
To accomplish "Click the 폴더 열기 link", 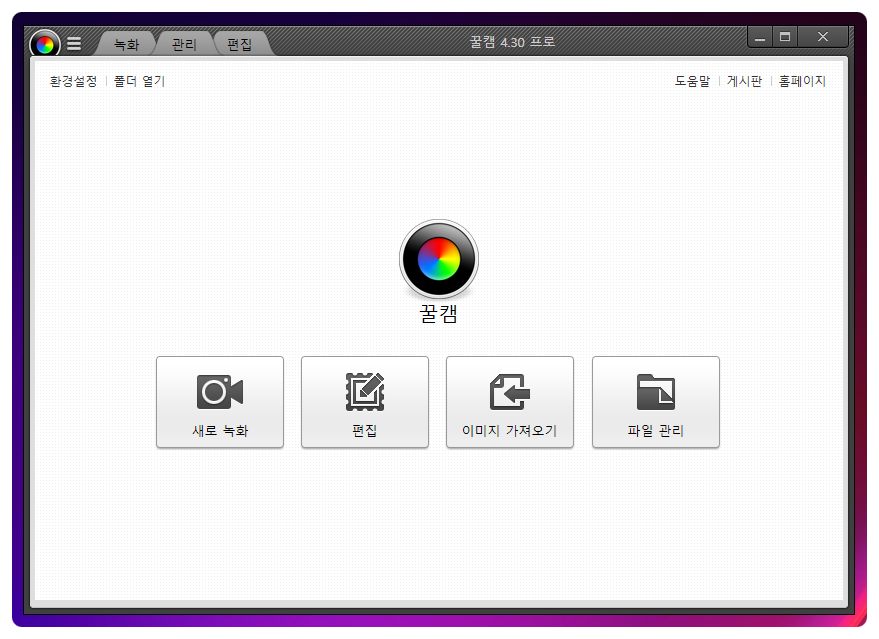I will [140, 81].
